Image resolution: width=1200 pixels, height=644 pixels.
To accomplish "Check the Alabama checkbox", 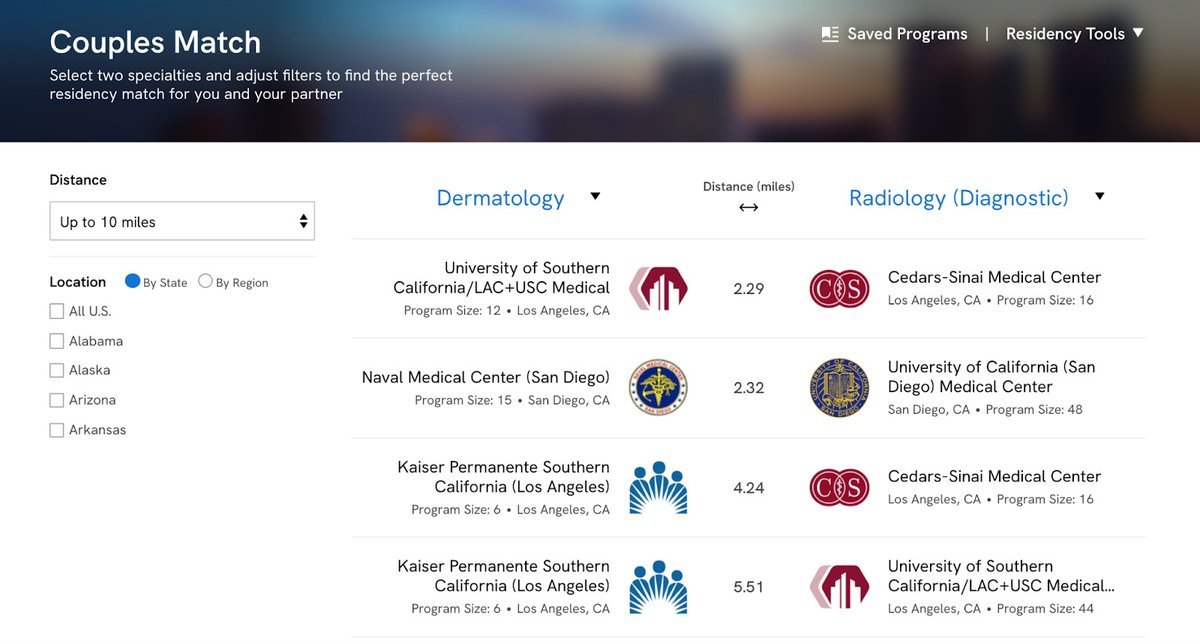I will pyautogui.click(x=57, y=341).
